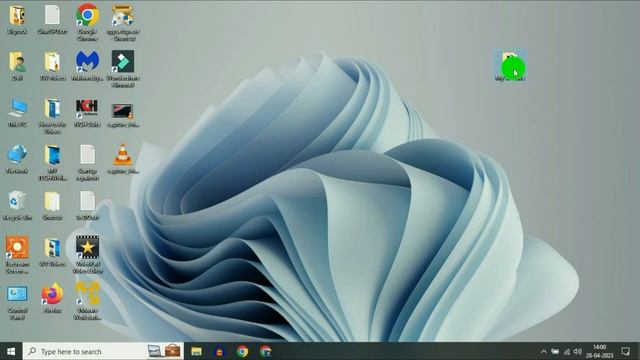Launch Wondershare Filmora desktop shortcut

(x=123, y=68)
